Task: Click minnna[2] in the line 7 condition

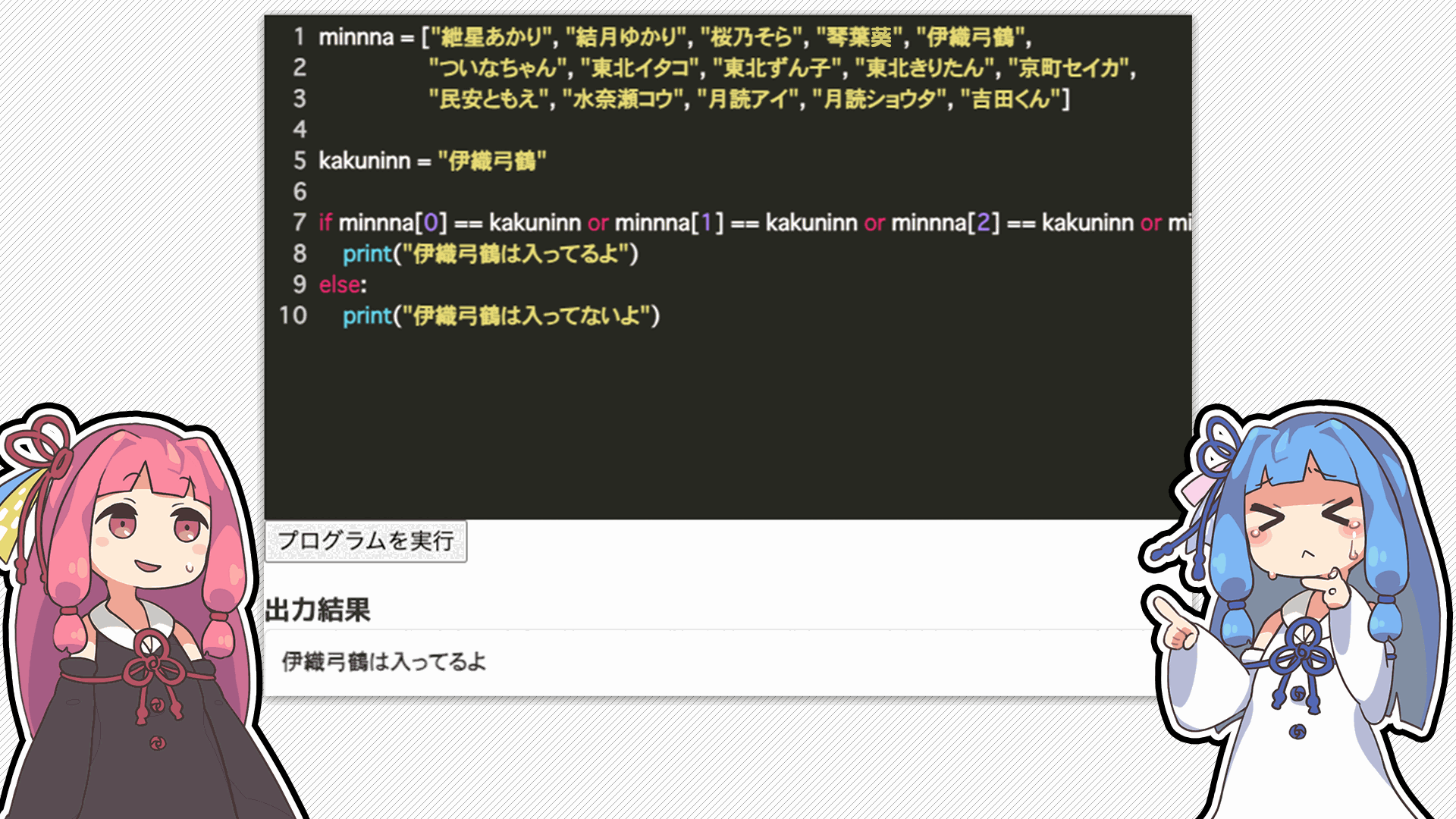Action: click(946, 222)
